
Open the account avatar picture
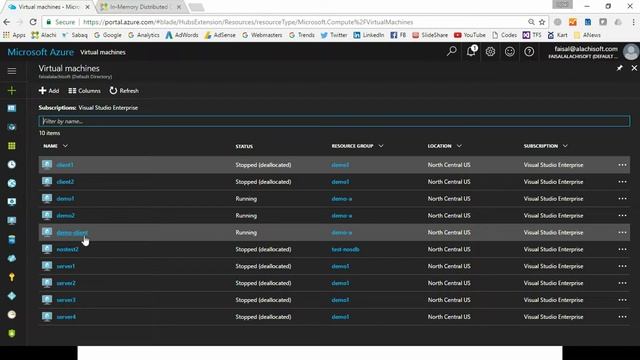[631, 52]
